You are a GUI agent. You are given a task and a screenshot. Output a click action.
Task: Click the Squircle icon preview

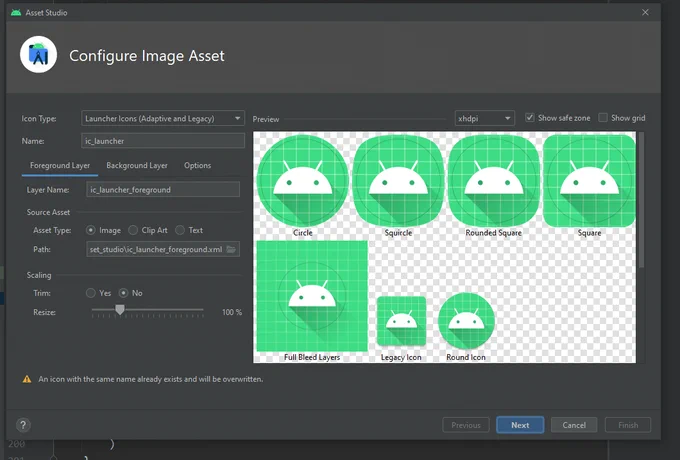pos(398,180)
